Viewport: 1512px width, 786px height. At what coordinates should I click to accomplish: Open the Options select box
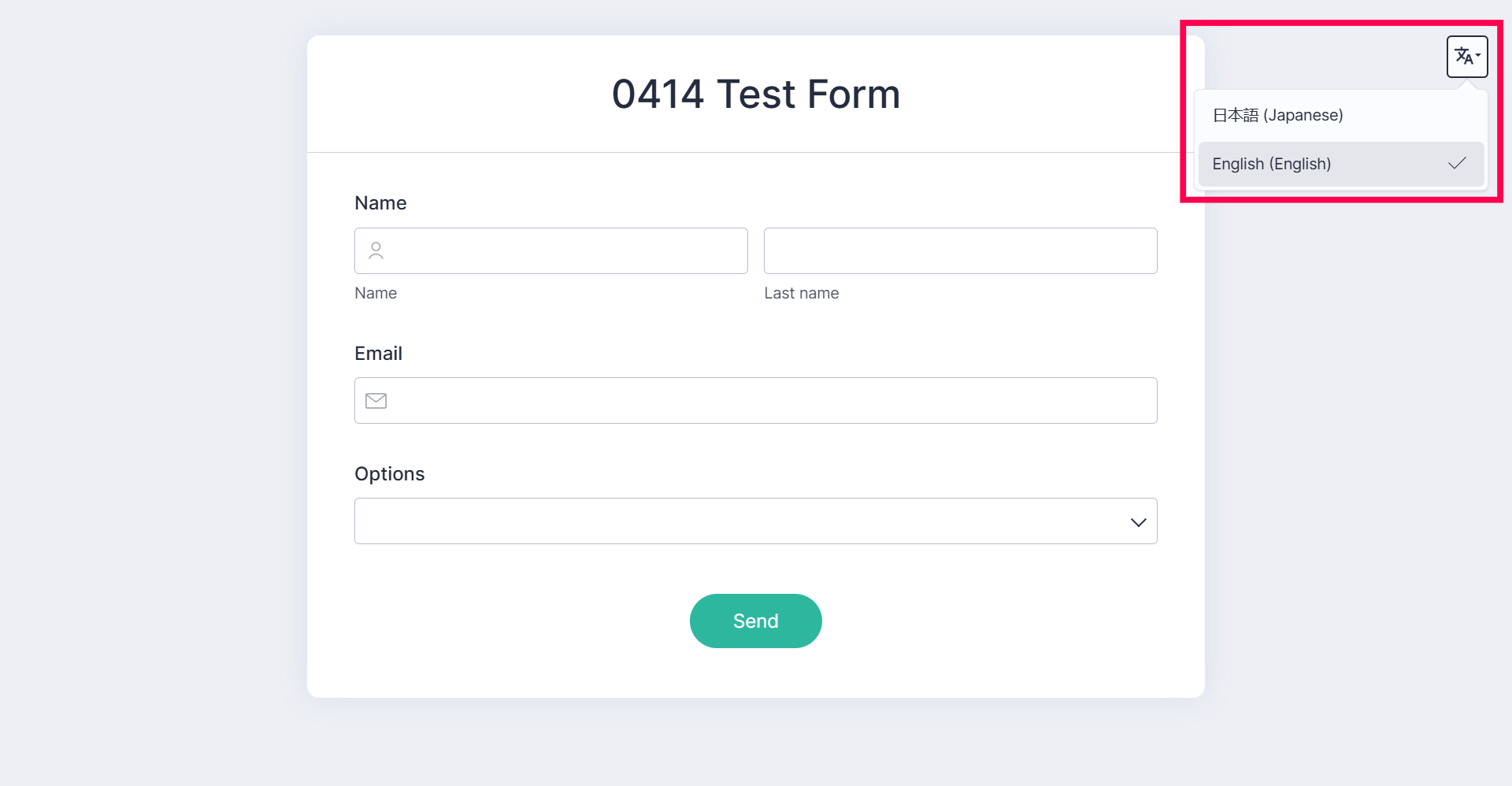click(740, 521)
